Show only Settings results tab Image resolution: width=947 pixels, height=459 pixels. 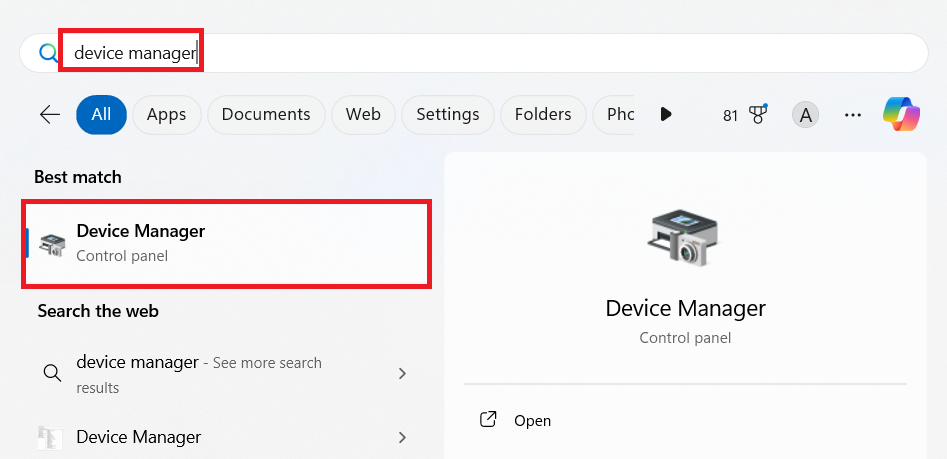(x=447, y=114)
